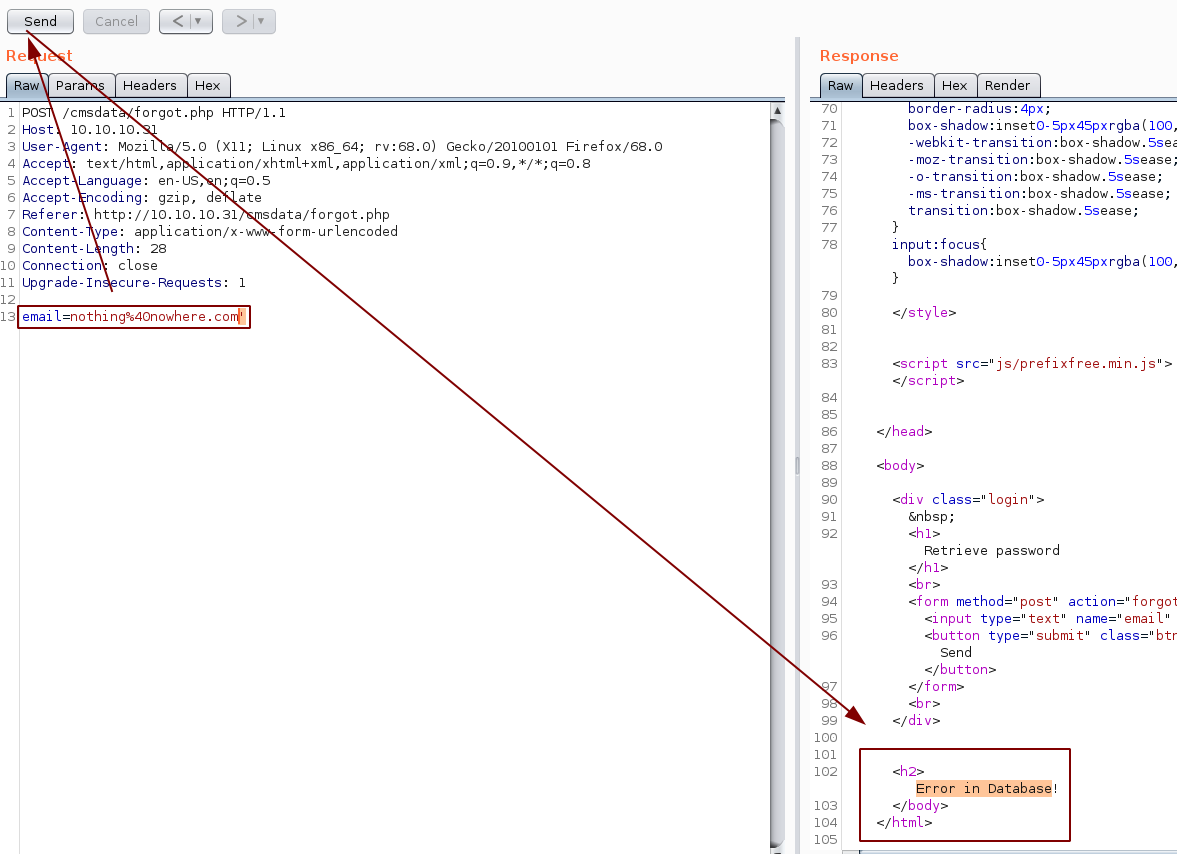The width and height of the screenshot is (1177, 854).
Task: Switch to the Response Headers tab
Action: click(x=897, y=86)
